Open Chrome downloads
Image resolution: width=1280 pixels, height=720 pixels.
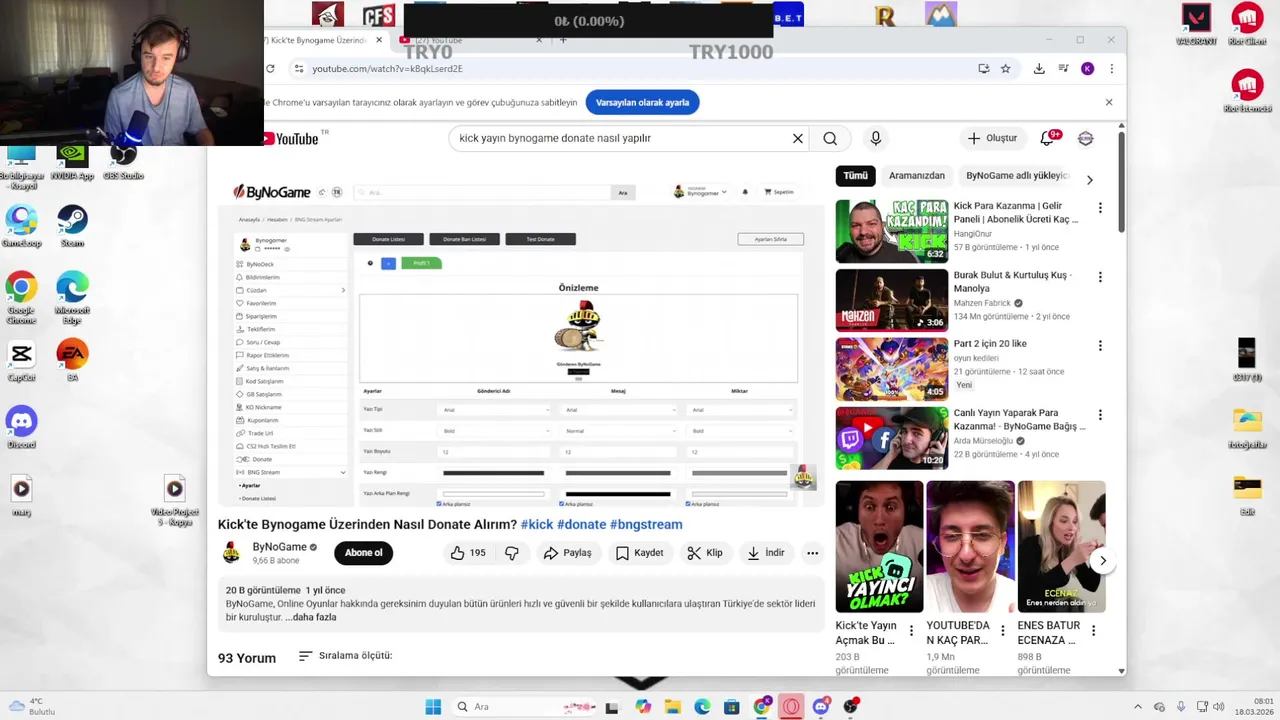[x=1039, y=68]
